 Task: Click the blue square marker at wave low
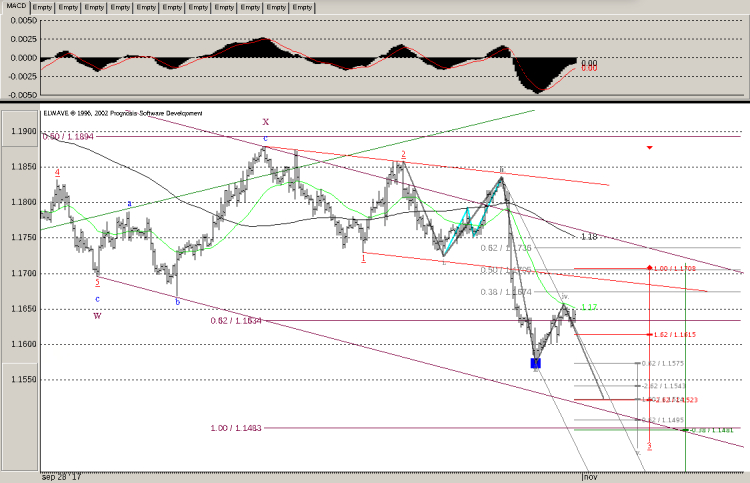point(536,362)
